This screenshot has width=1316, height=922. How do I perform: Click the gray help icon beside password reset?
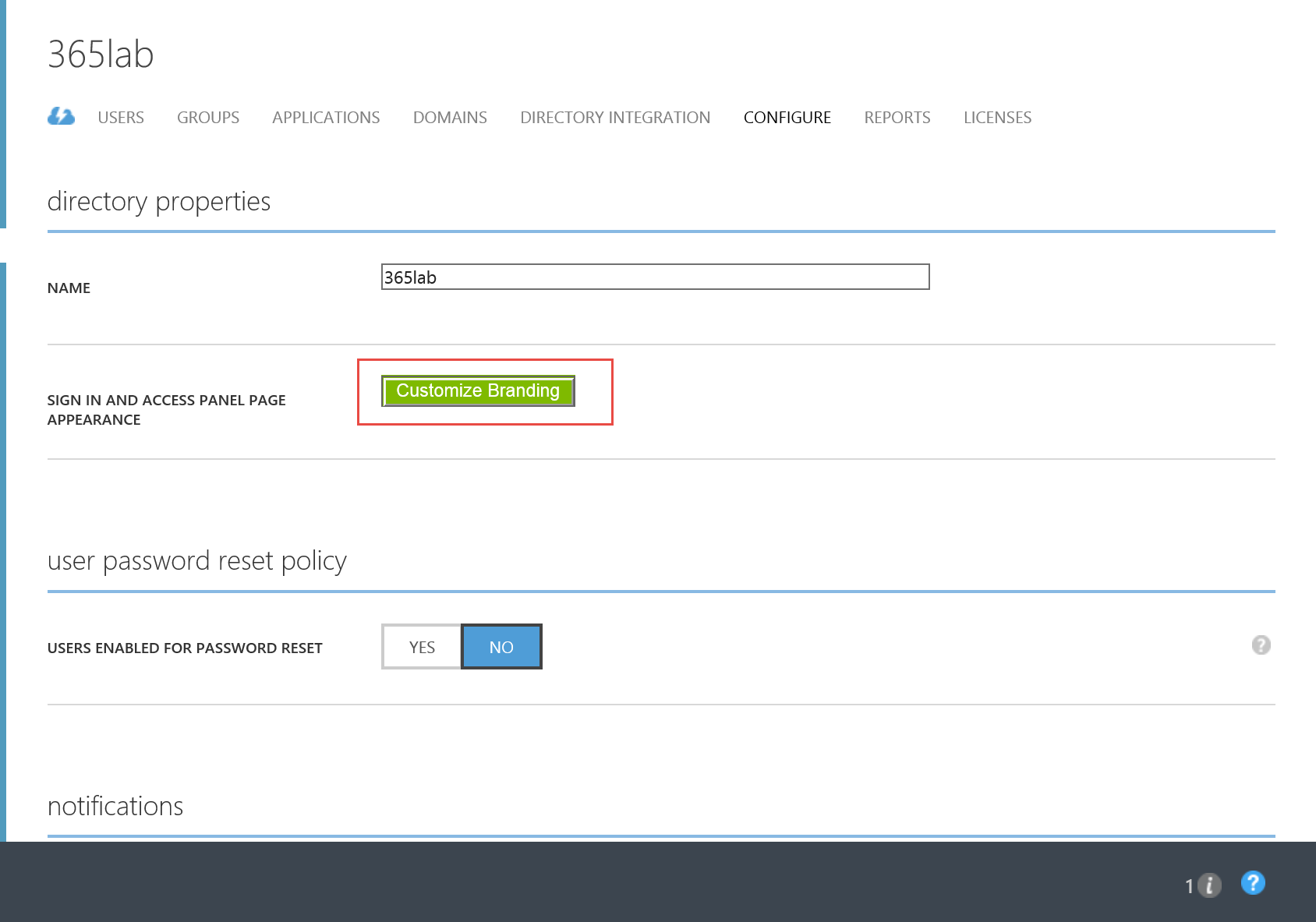pyautogui.click(x=1261, y=645)
